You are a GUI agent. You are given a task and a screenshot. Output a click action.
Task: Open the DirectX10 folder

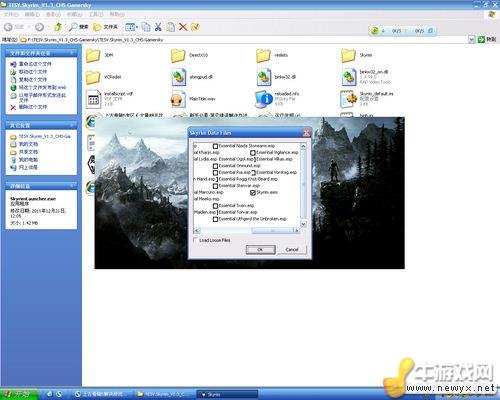click(178, 55)
